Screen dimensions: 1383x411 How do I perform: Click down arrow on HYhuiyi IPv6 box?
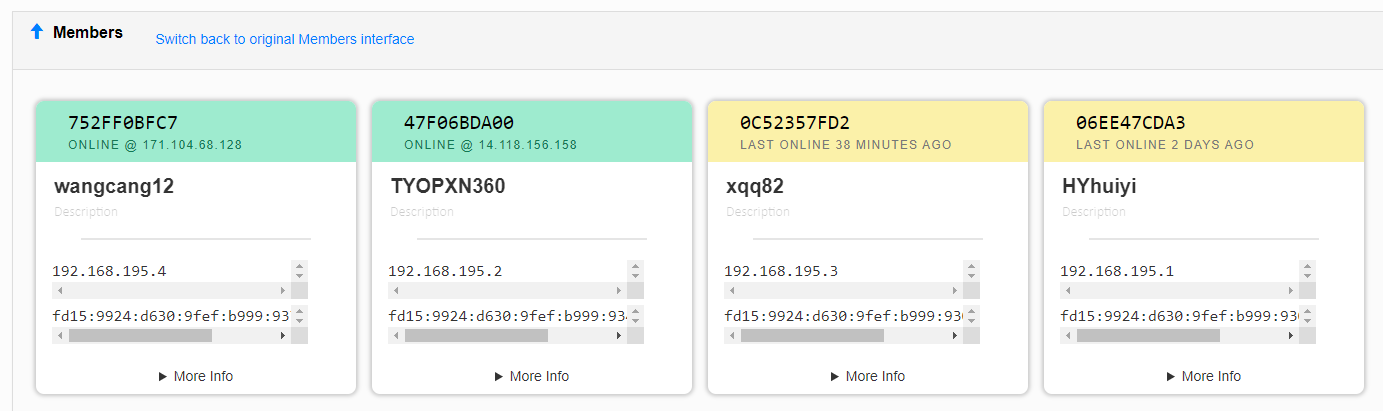tap(1308, 322)
